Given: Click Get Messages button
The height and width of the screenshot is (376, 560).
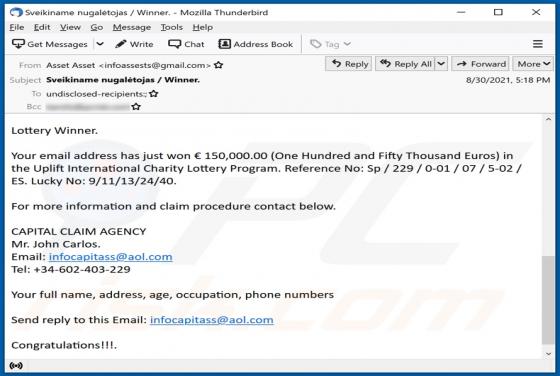Looking at the screenshot, I should (x=50, y=44).
